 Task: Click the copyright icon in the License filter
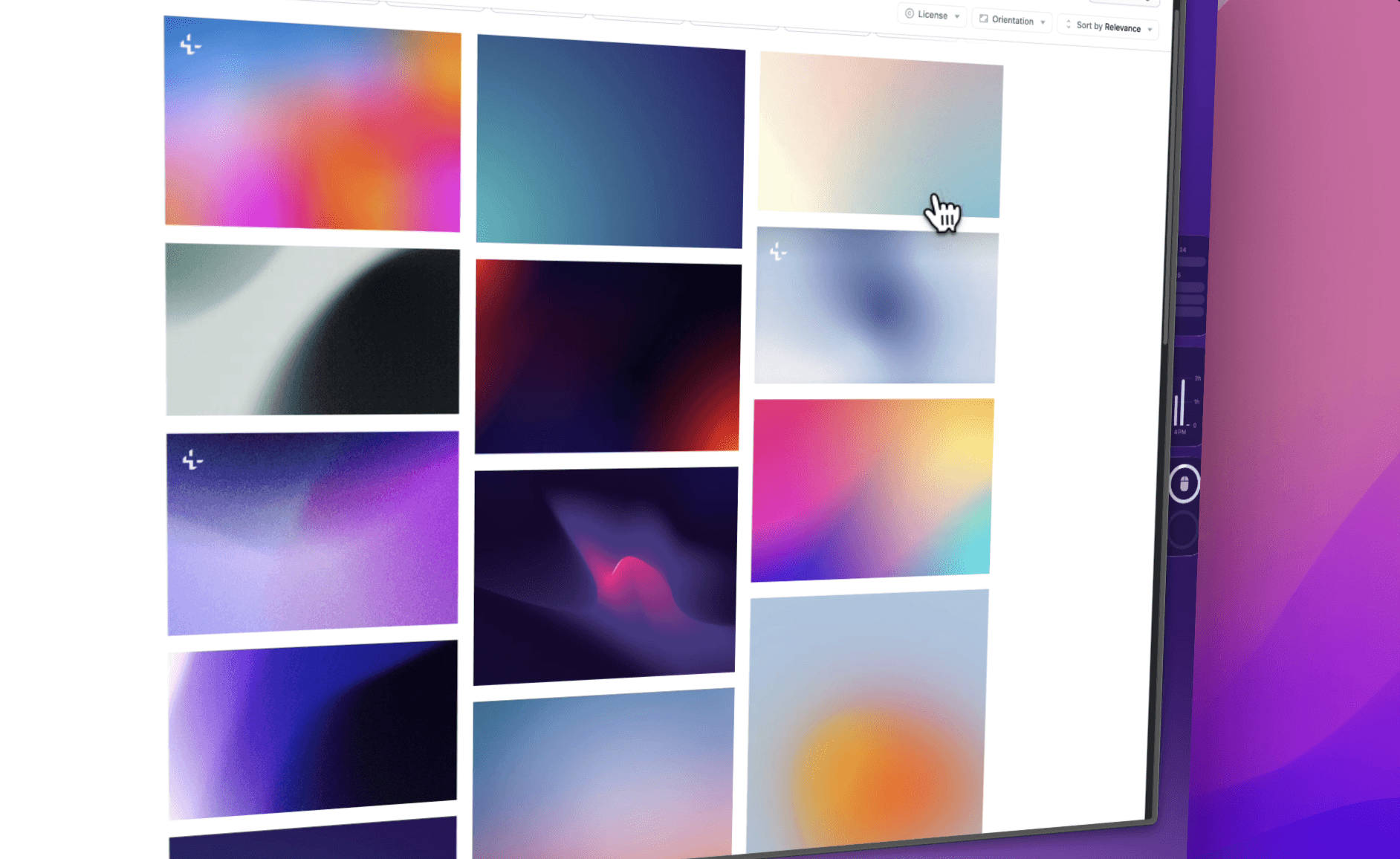(910, 13)
